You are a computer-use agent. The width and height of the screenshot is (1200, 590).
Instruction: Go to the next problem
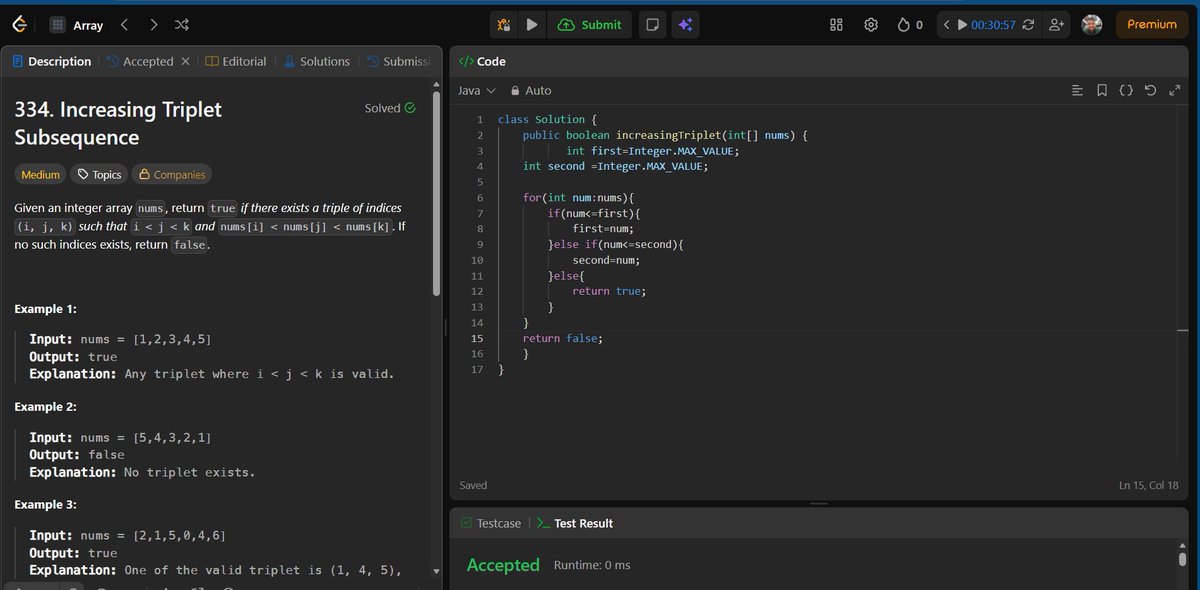(153, 24)
